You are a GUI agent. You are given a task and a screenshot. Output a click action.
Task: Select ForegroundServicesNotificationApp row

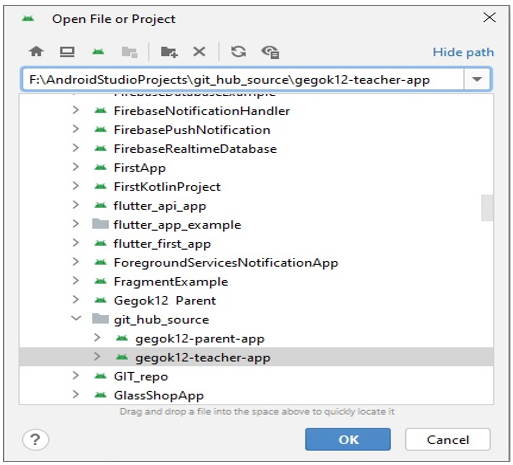256,263
